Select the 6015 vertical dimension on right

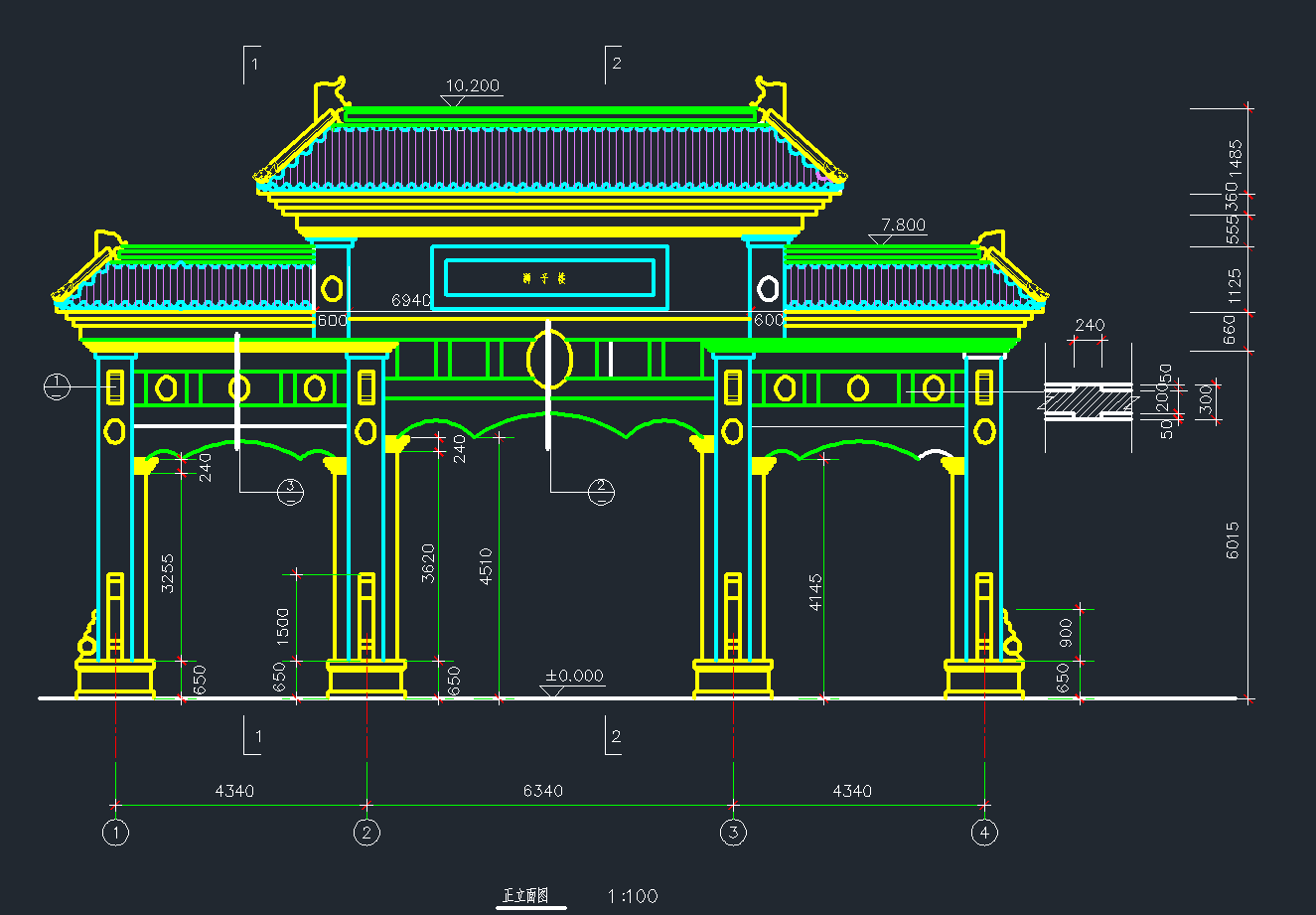point(1233,540)
